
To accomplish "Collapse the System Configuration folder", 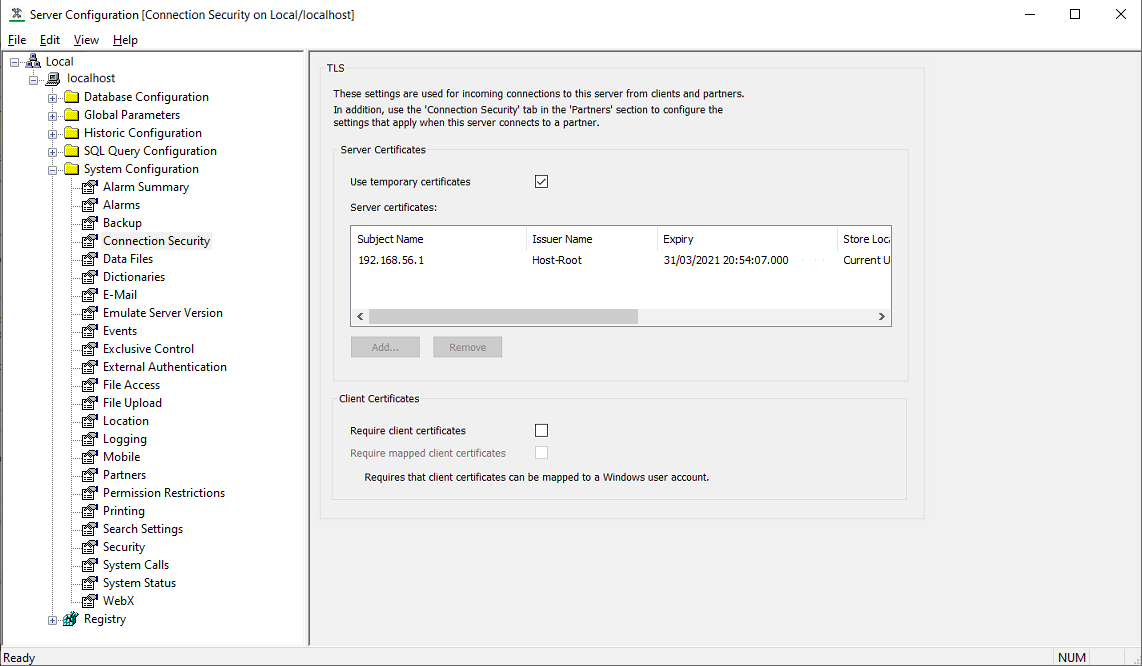I will pos(51,168).
